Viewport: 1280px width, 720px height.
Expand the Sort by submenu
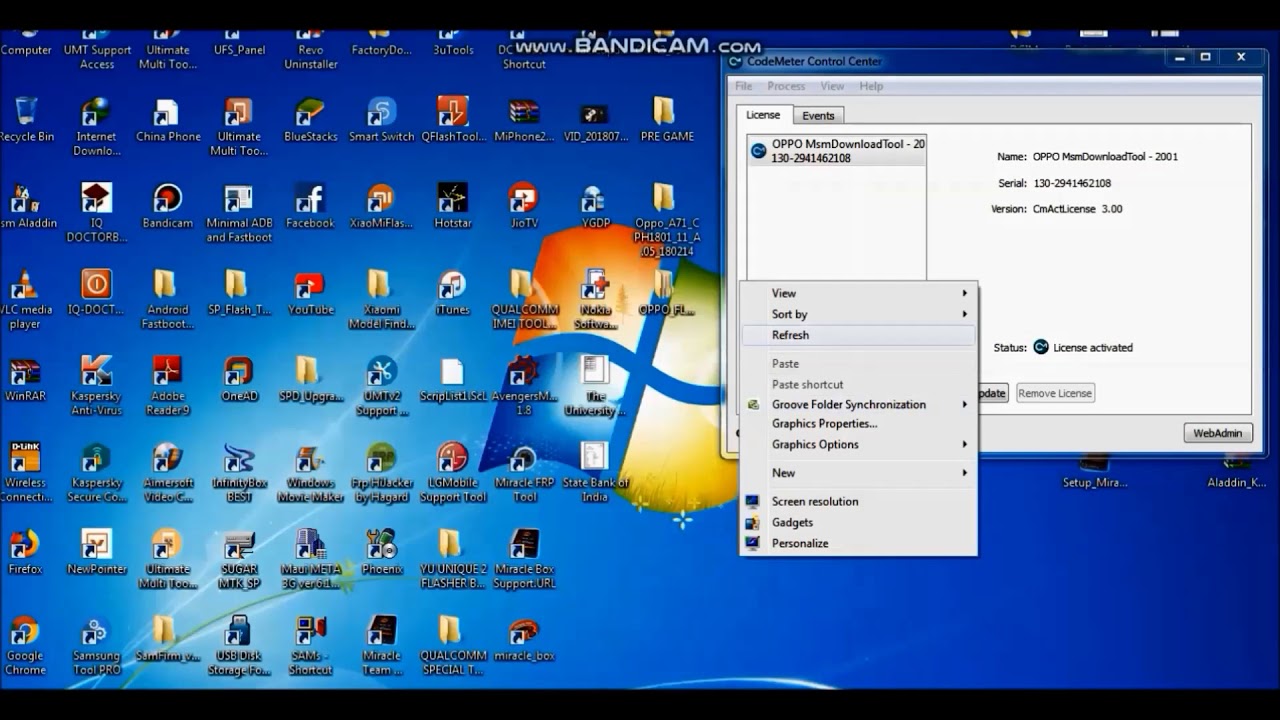click(857, 314)
